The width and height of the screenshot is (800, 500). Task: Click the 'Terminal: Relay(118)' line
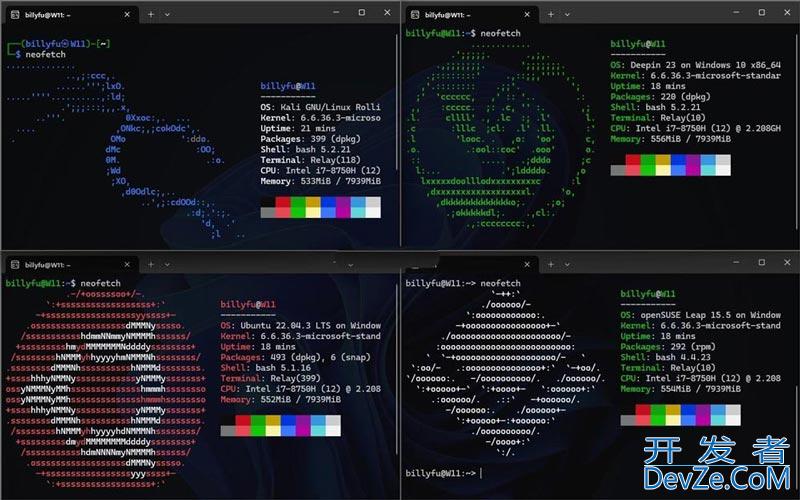pyautogui.click(x=311, y=160)
